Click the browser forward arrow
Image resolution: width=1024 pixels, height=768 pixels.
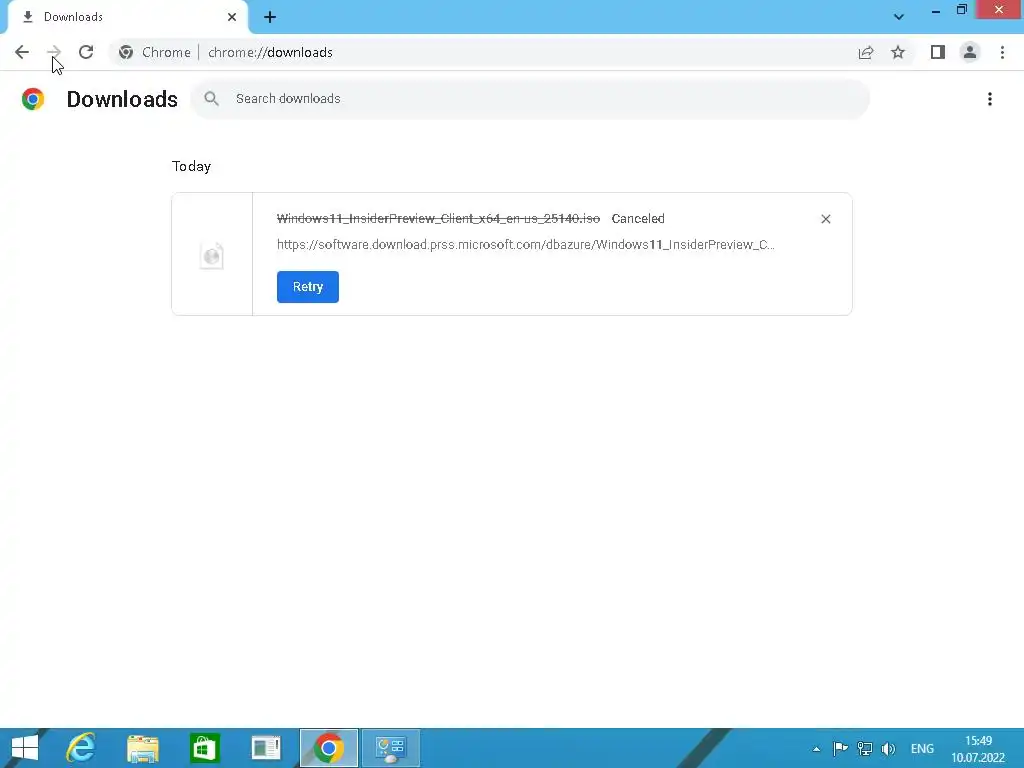[54, 52]
